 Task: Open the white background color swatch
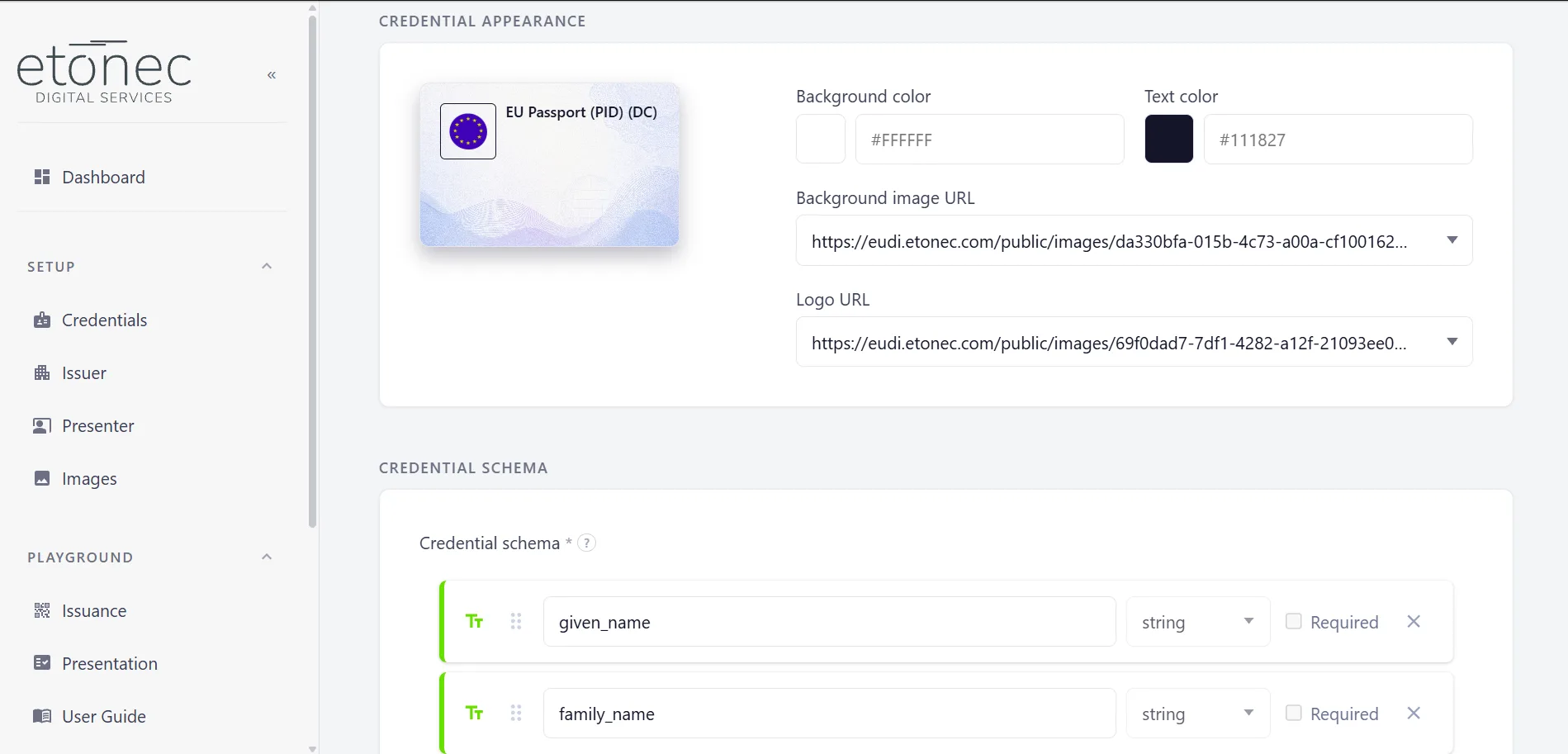coord(821,139)
